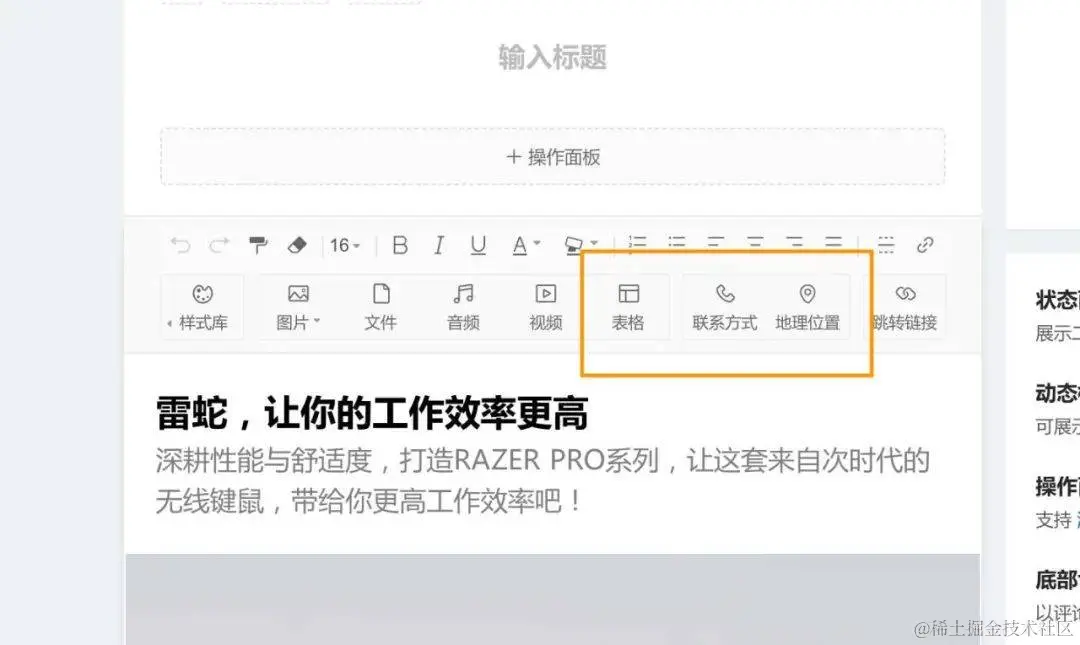Insert a dashed divider line
The image size is (1080, 645).
(886, 245)
